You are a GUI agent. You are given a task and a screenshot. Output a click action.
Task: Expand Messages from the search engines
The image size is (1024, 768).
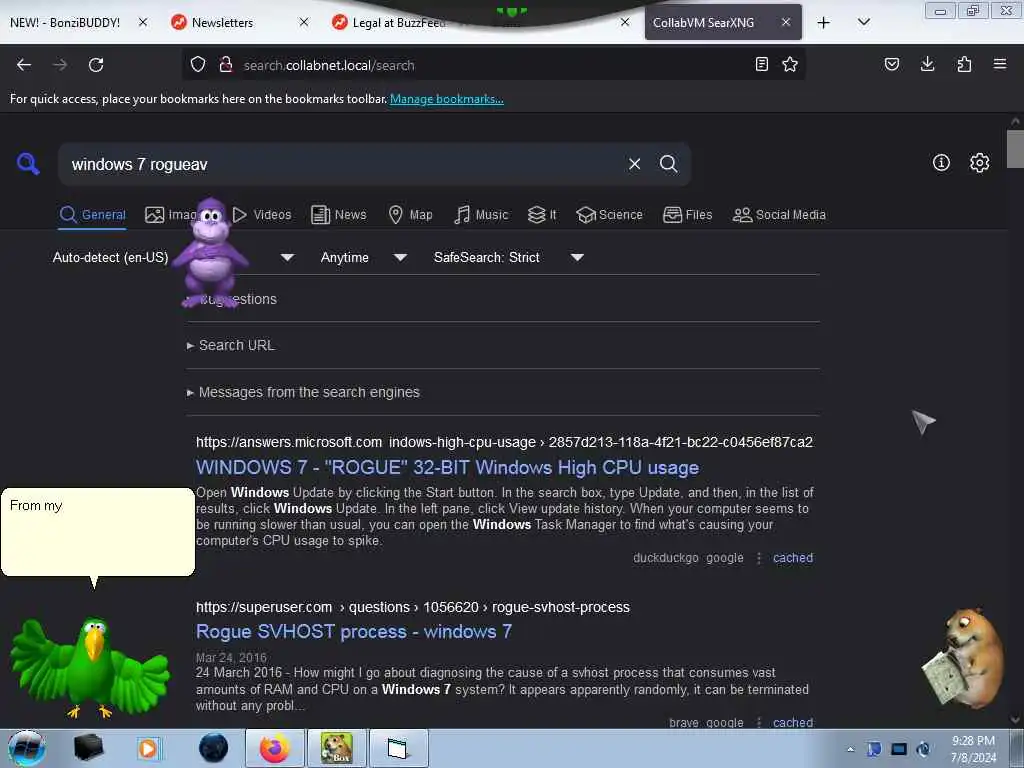click(303, 392)
